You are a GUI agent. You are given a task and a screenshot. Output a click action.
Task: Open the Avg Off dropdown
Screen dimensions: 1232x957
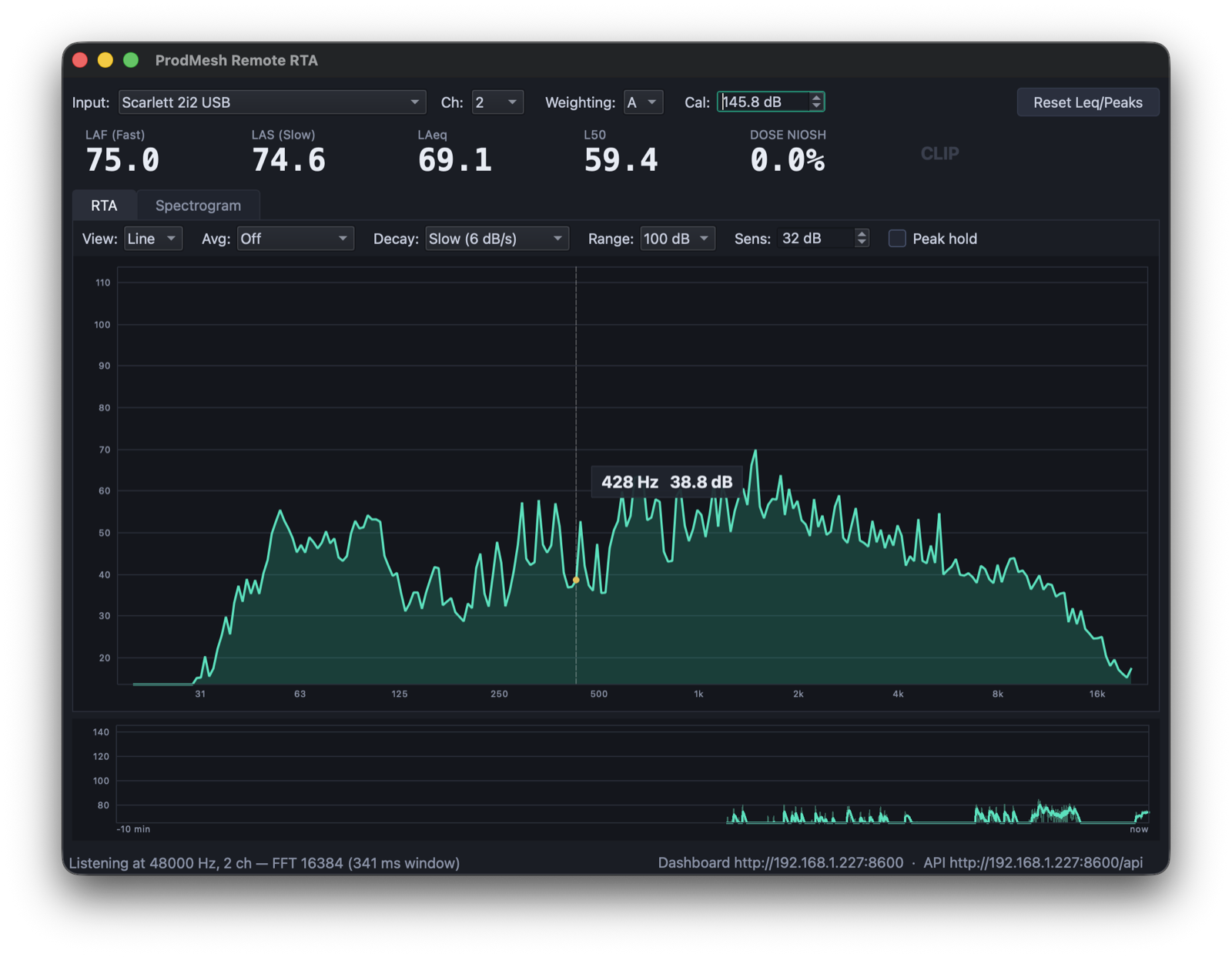click(x=295, y=239)
